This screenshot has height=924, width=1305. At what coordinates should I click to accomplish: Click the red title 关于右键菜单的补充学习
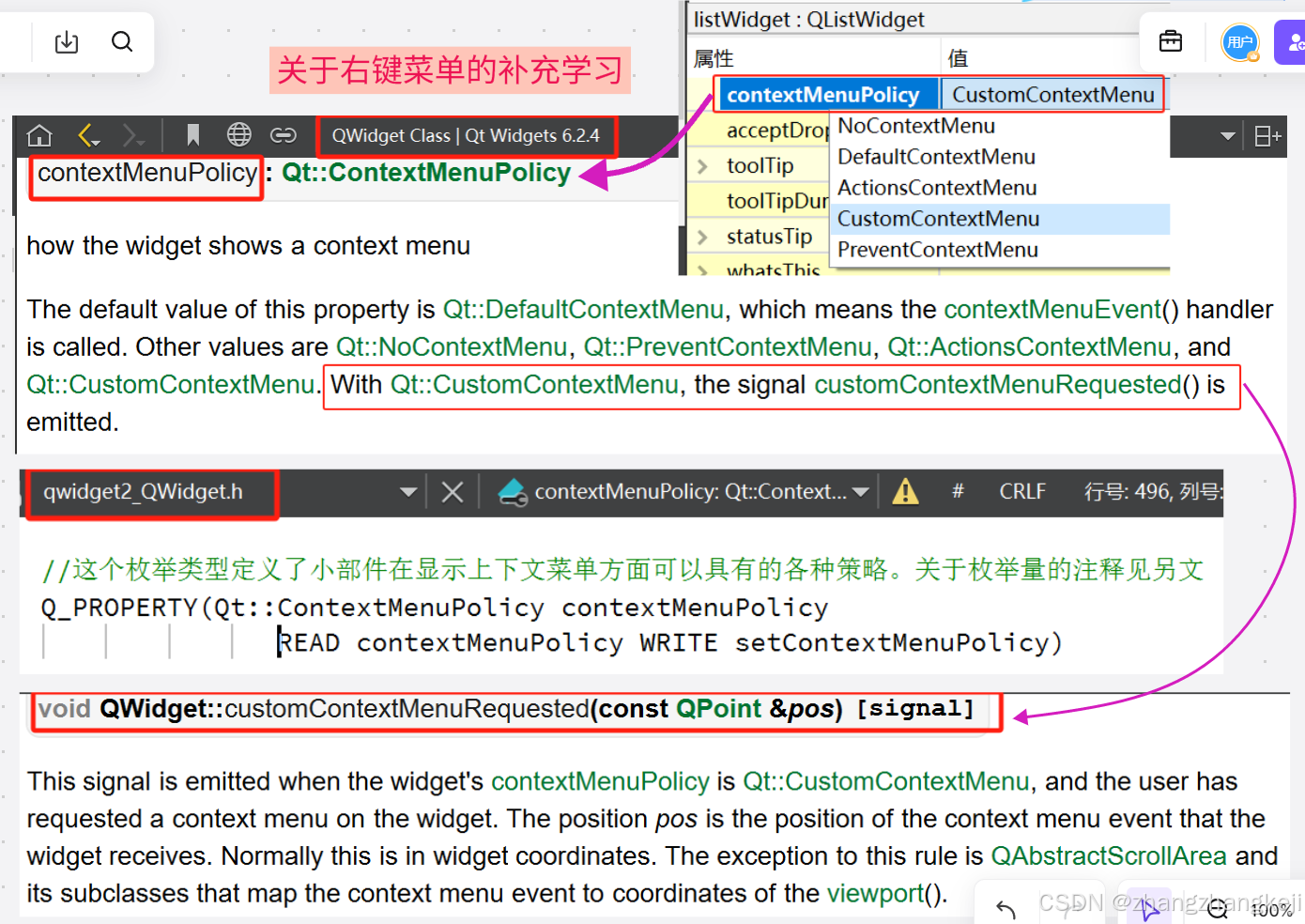coord(450,70)
